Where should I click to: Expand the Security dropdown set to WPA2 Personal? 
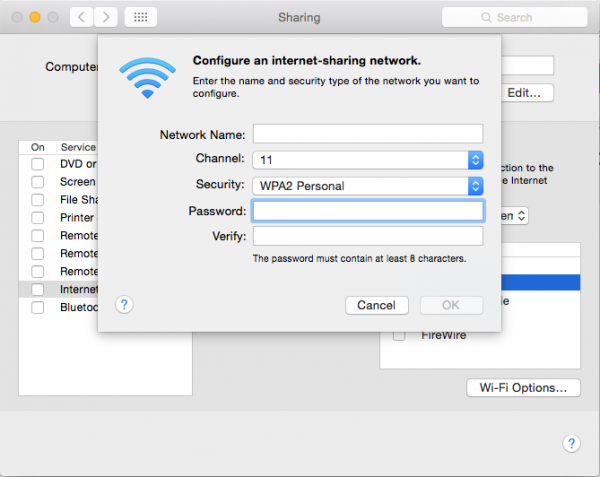click(x=367, y=185)
